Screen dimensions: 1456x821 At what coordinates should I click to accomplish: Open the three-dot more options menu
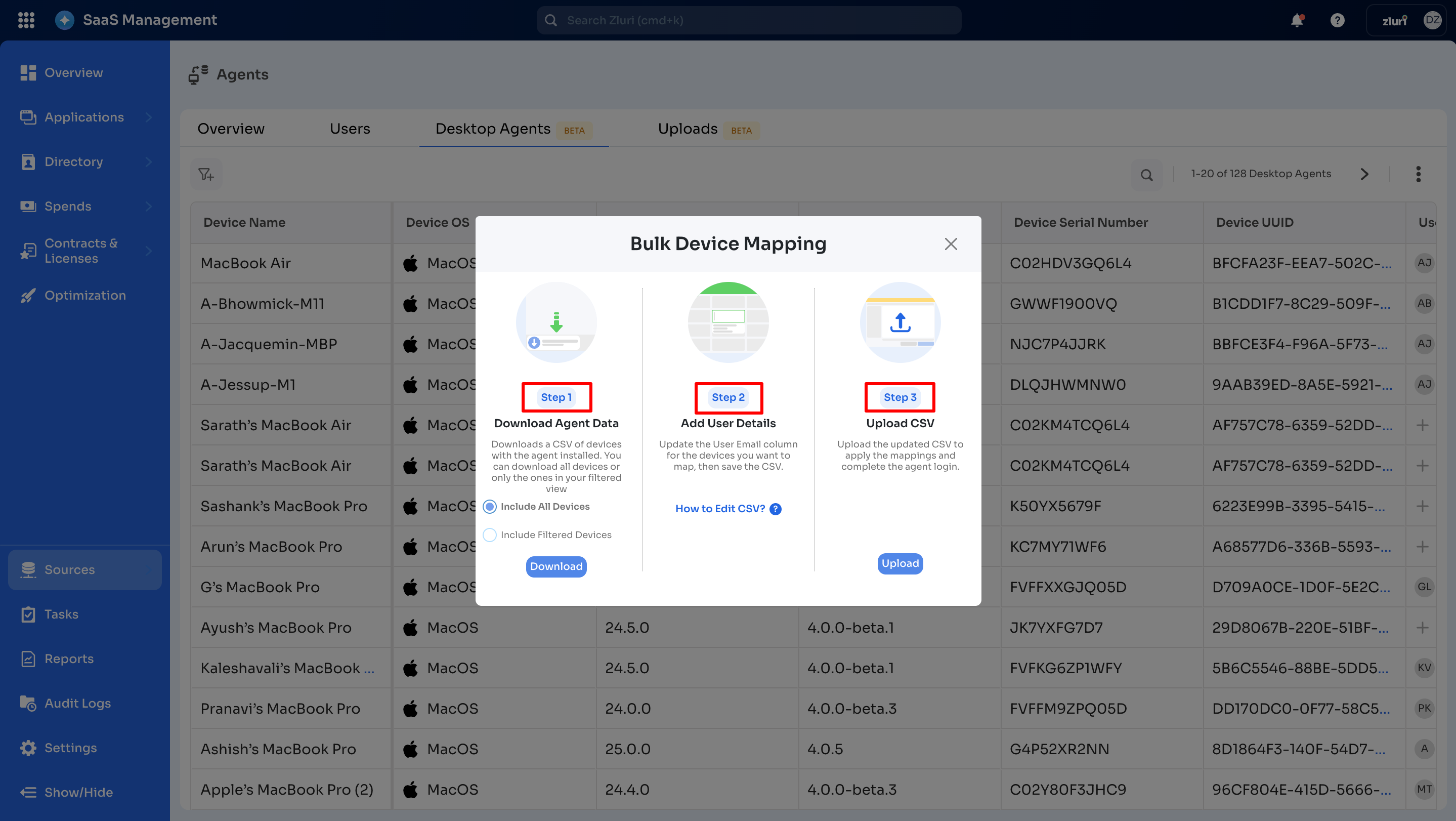pos(1418,174)
